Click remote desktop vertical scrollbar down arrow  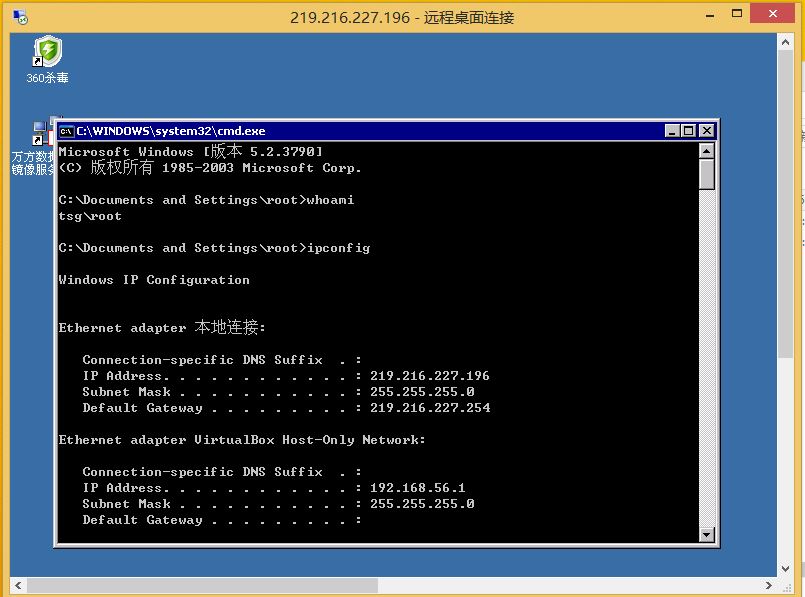click(x=785, y=568)
